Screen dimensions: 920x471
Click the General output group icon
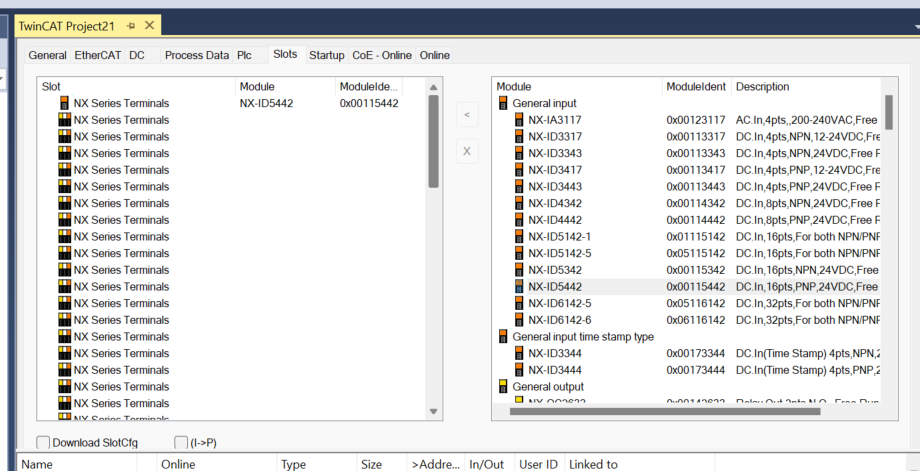[x=503, y=387]
